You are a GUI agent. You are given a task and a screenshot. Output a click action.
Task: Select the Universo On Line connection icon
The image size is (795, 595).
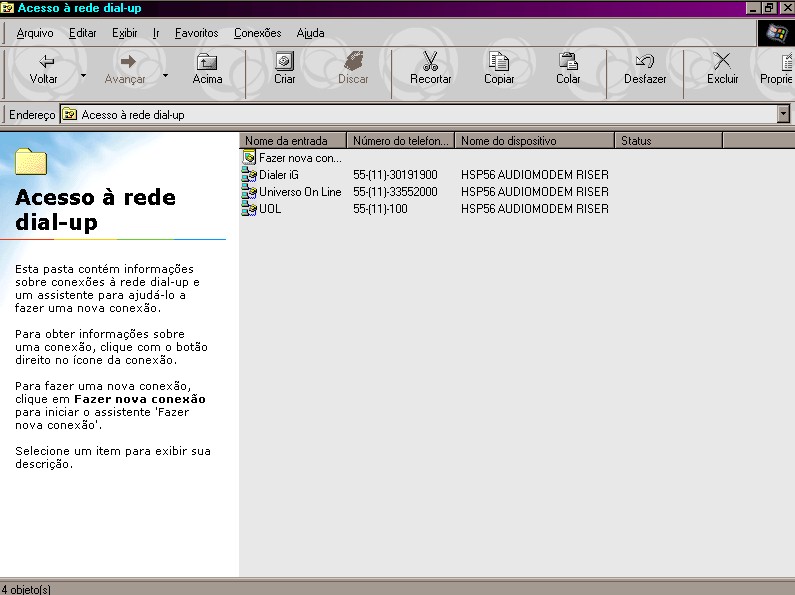pos(249,192)
